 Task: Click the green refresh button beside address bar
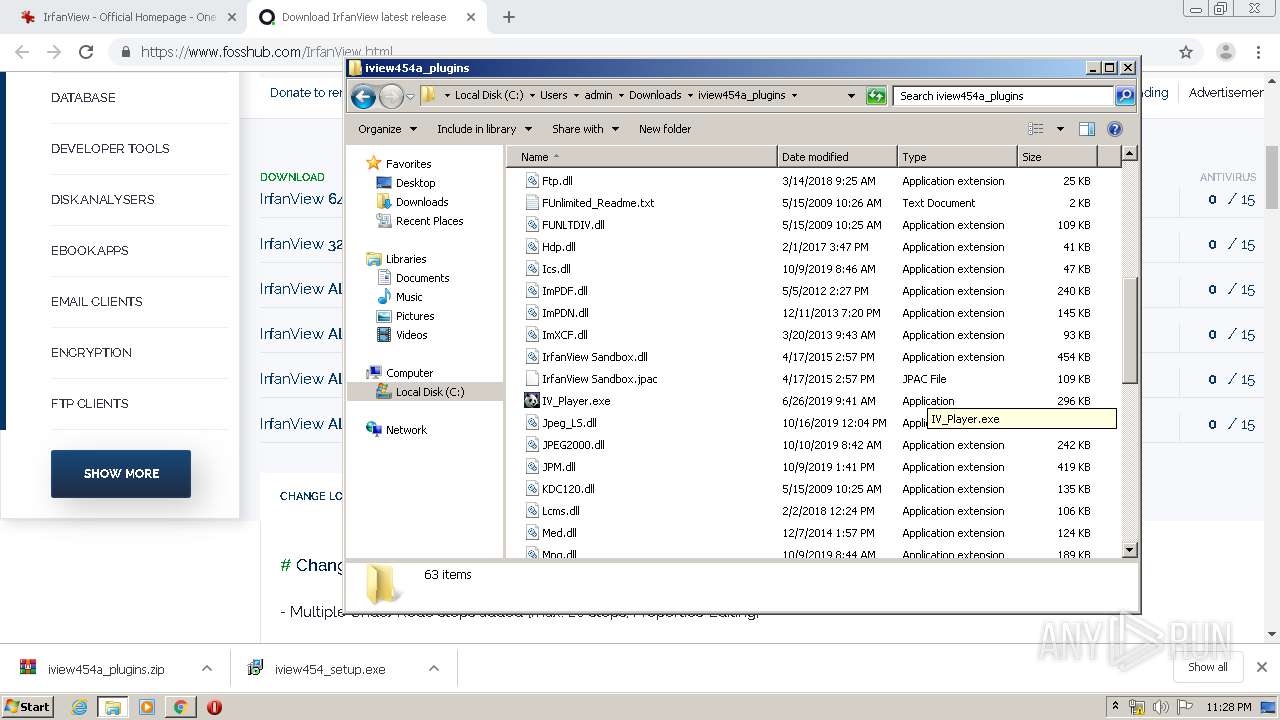pyautogui.click(x=876, y=96)
